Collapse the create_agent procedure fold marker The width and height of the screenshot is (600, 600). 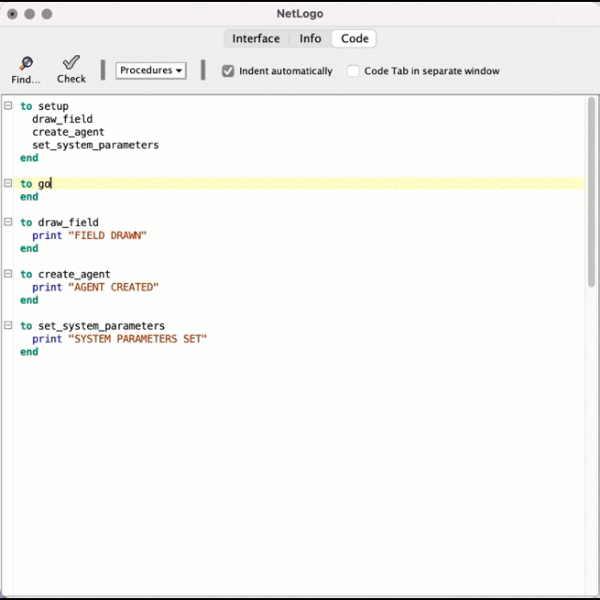[x=8, y=274]
